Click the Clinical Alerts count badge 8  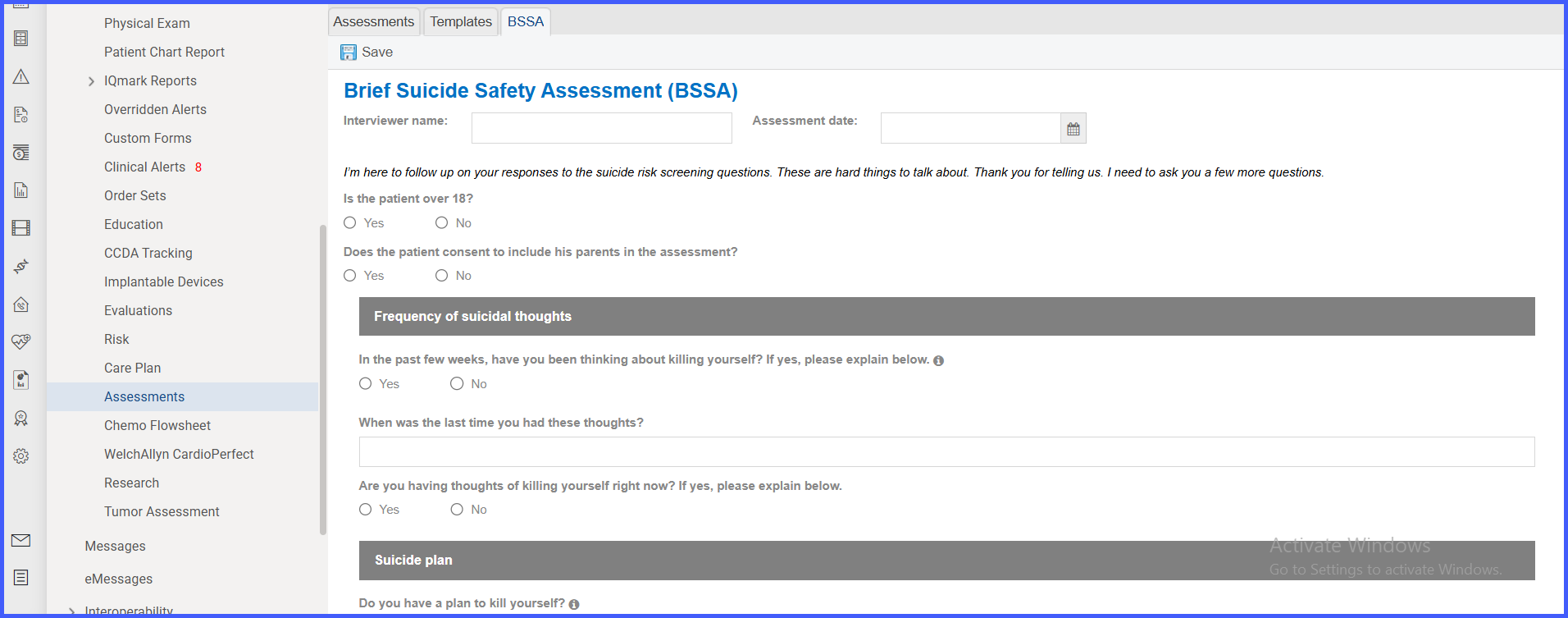tap(198, 167)
